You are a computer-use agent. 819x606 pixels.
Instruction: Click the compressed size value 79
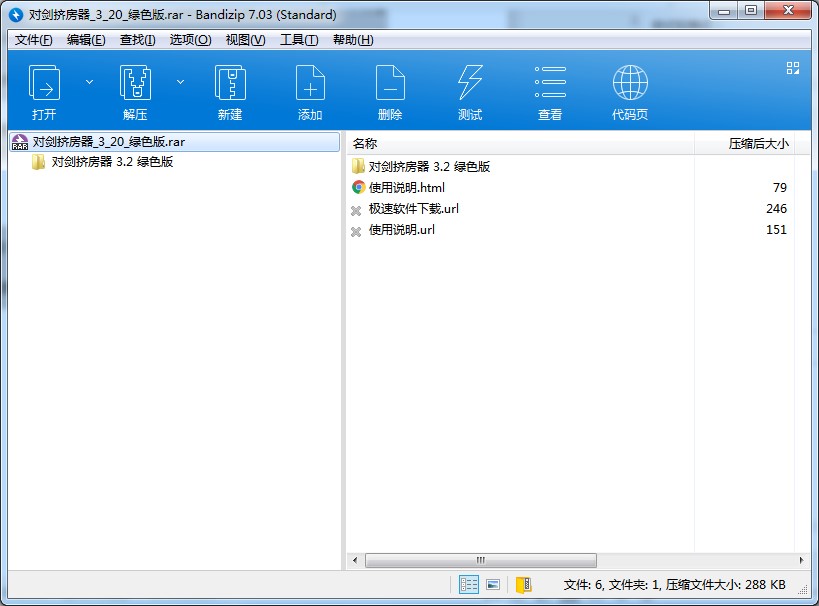[x=780, y=188]
